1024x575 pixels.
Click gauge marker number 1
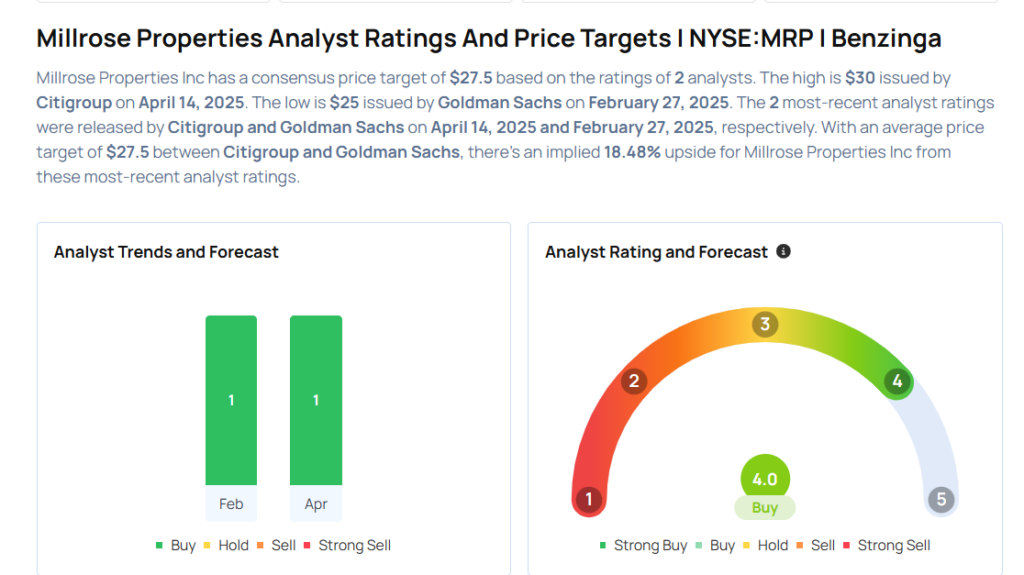pyautogui.click(x=589, y=499)
